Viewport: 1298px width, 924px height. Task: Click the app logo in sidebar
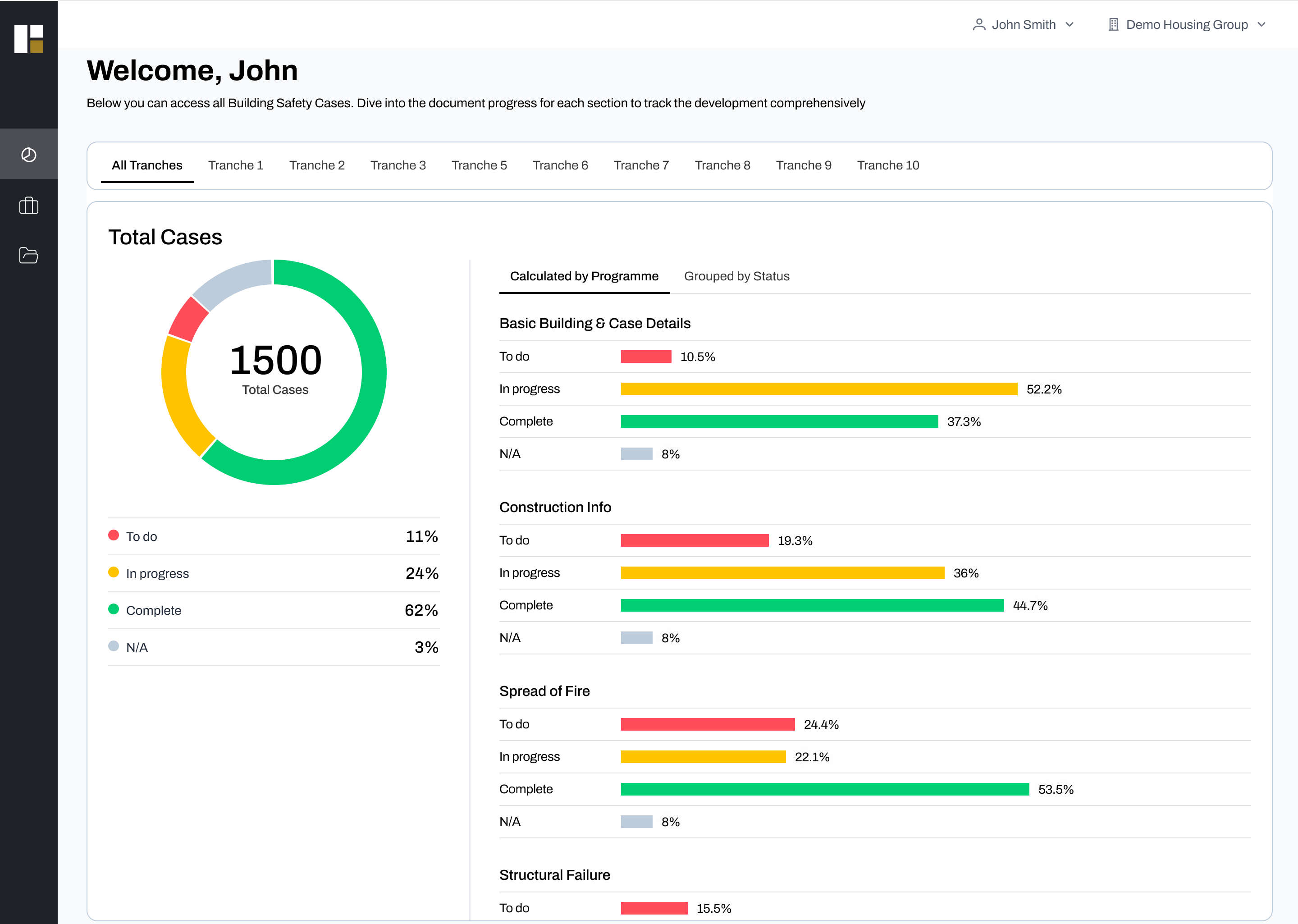point(29,39)
